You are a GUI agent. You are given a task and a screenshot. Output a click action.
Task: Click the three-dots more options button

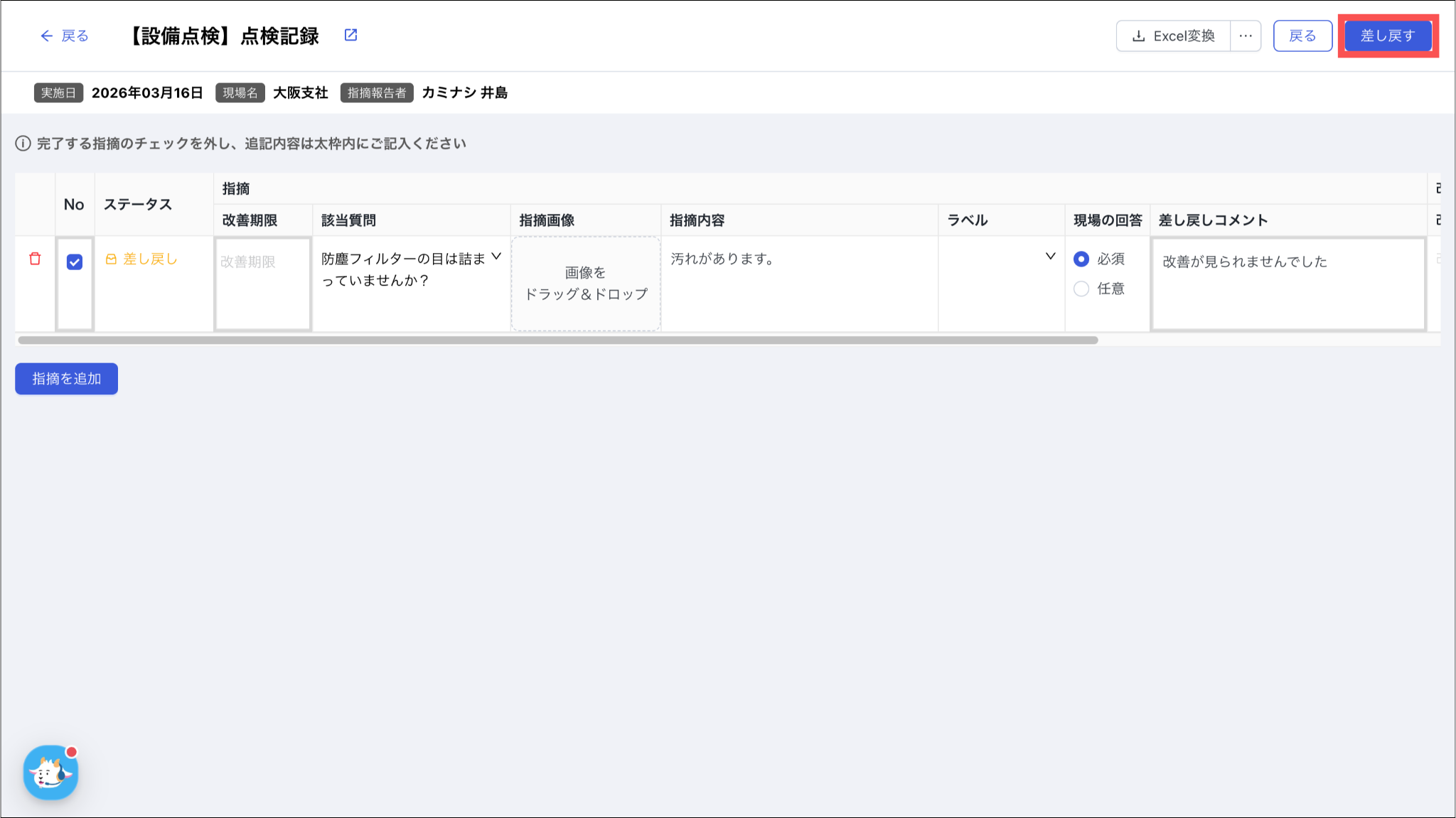1246,36
